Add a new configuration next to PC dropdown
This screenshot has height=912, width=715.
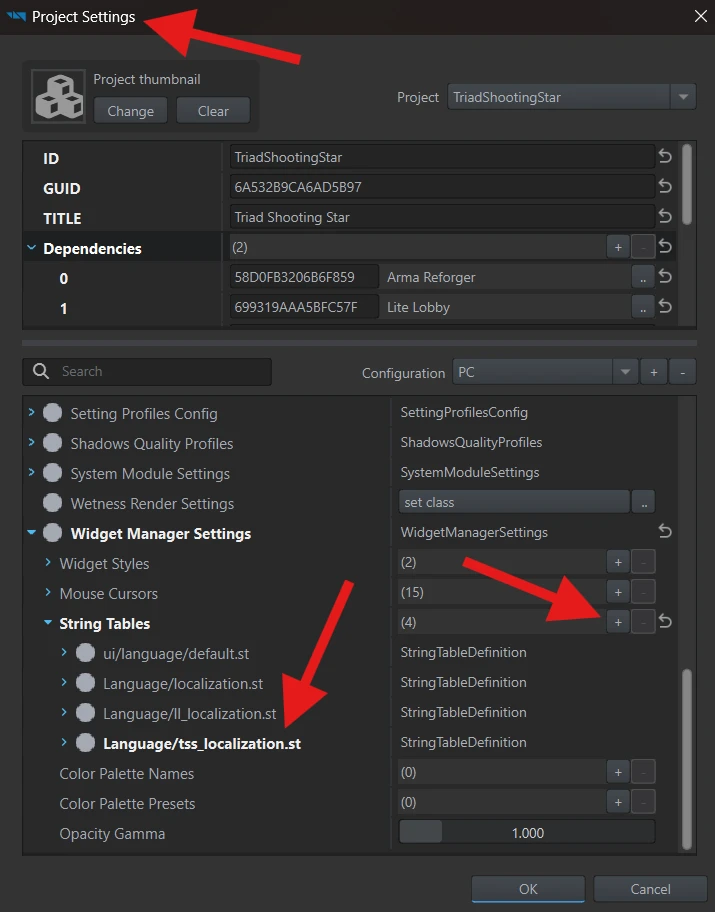point(653,372)
